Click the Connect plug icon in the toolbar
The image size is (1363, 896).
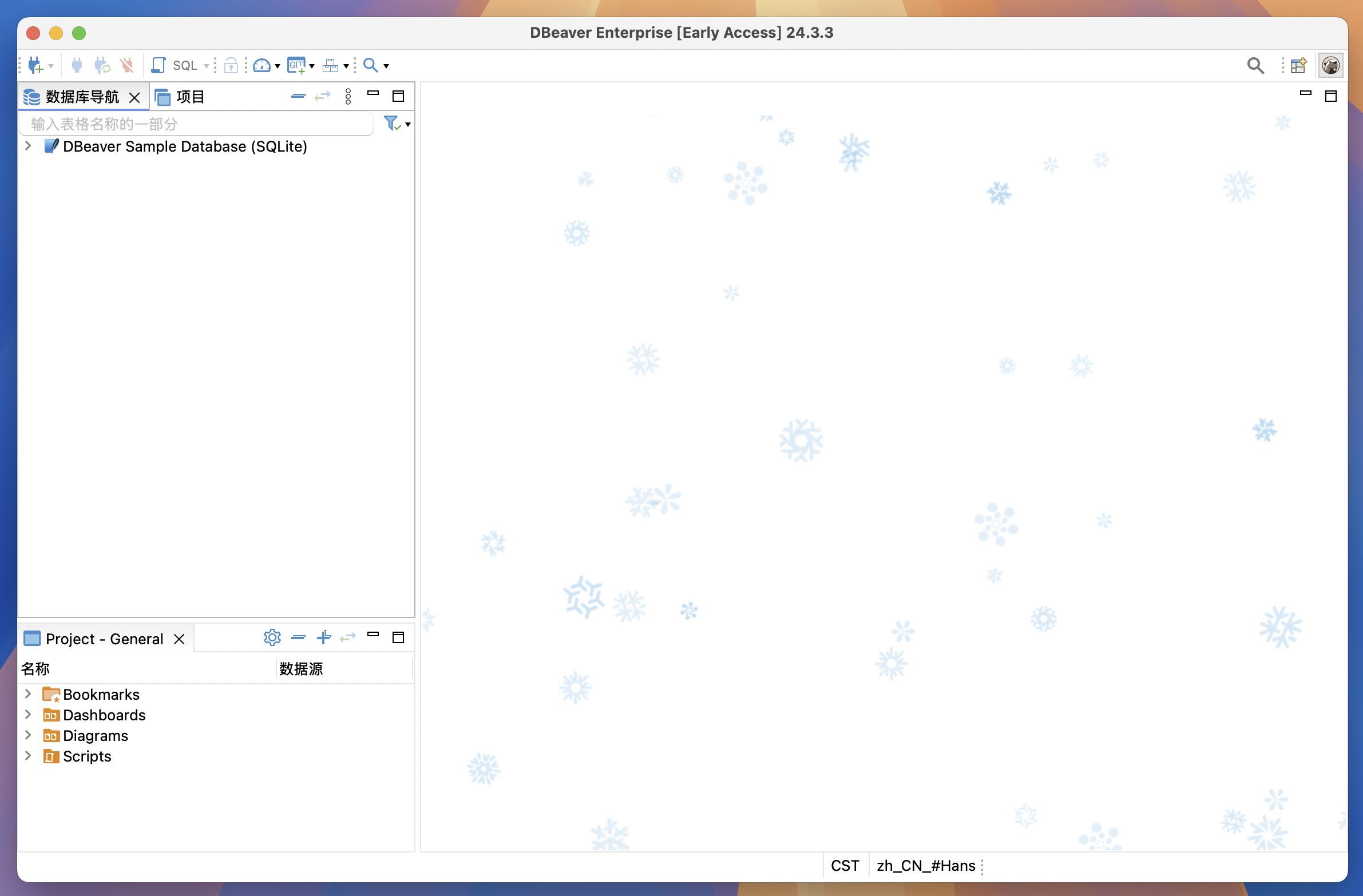point(77,65)
